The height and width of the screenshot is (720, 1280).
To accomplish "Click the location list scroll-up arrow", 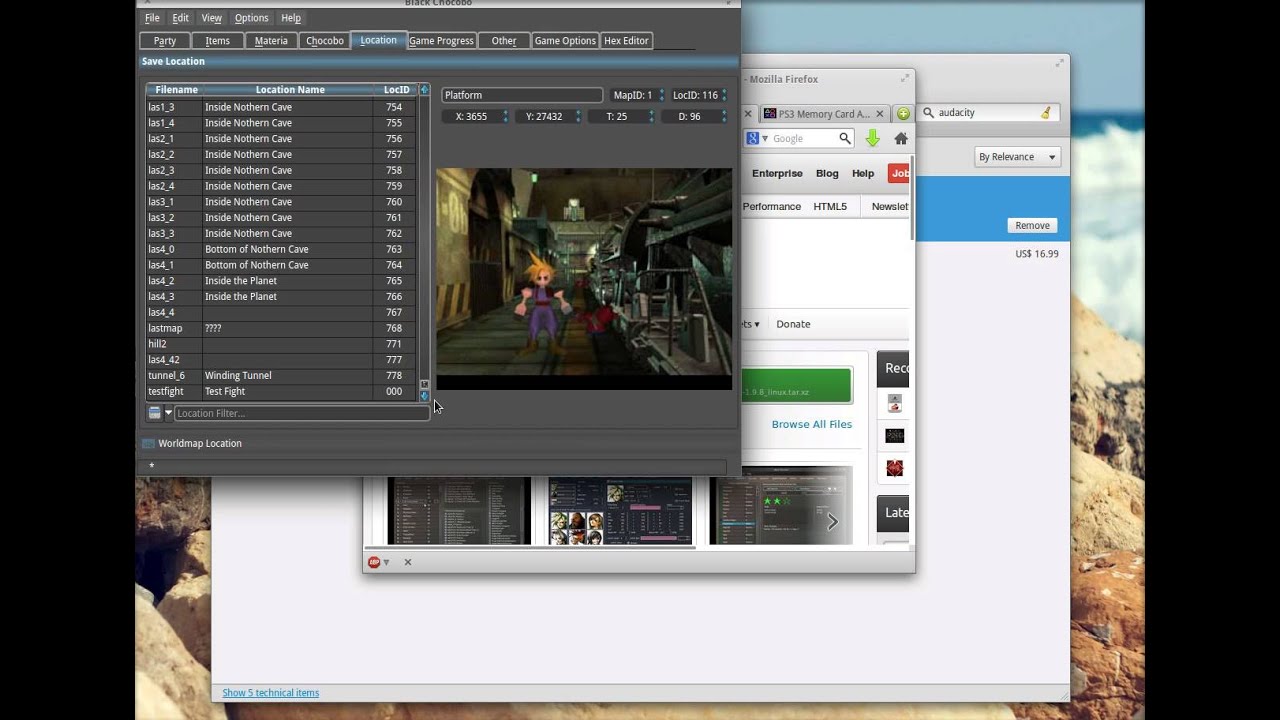I will (x=424, y=90).
